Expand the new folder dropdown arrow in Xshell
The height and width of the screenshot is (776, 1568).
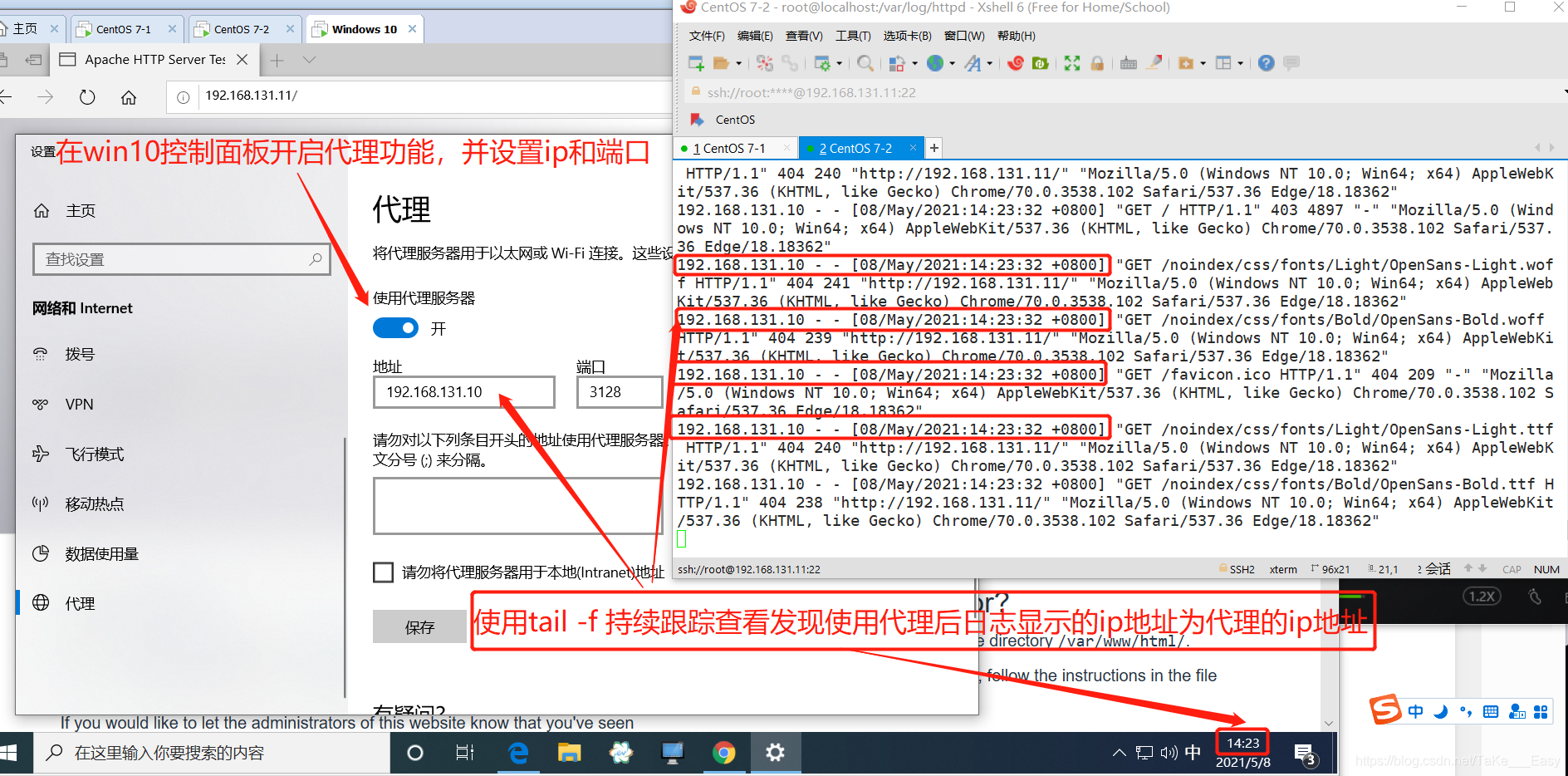1203,63
